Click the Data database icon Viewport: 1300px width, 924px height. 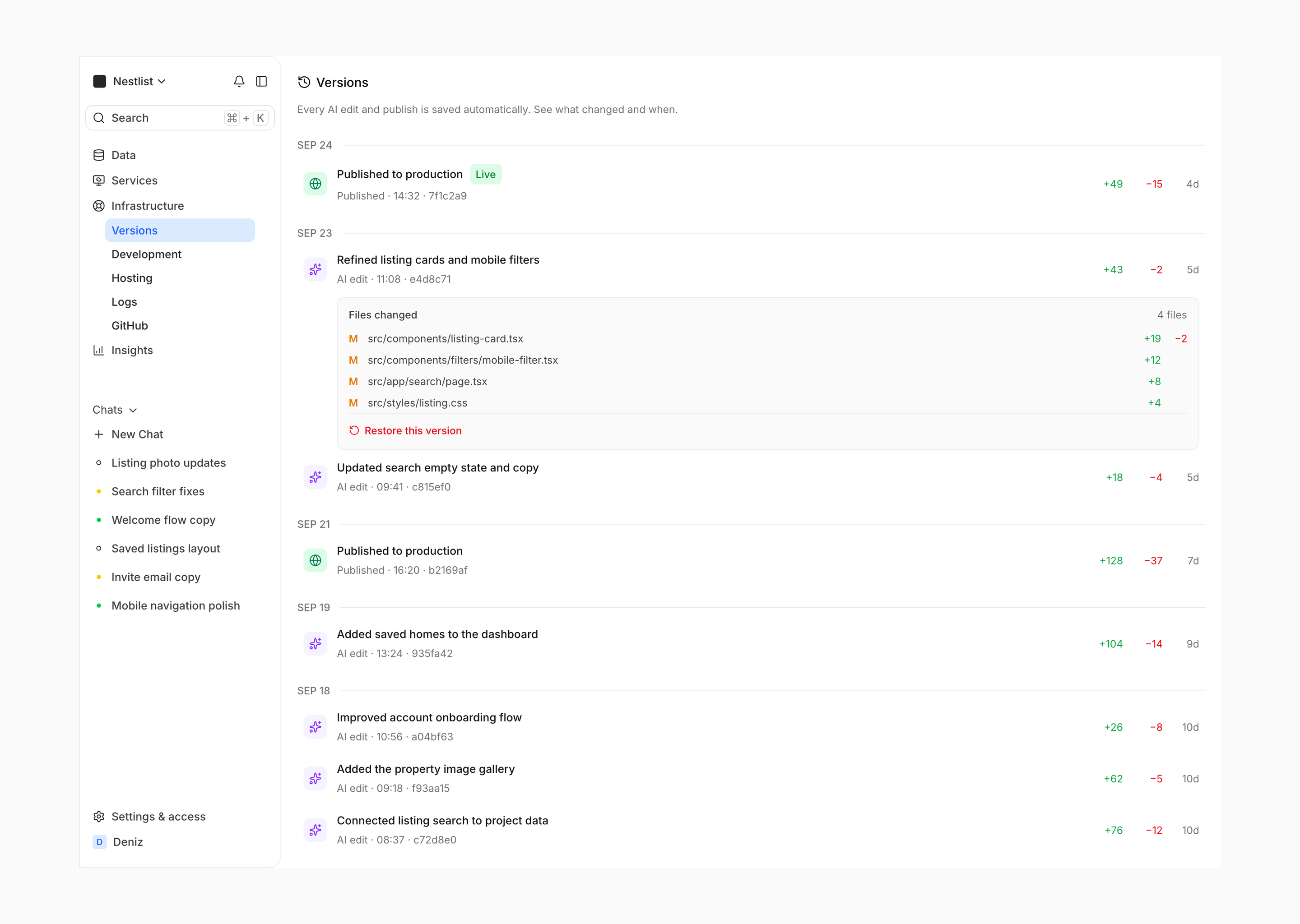click(98, 155)
